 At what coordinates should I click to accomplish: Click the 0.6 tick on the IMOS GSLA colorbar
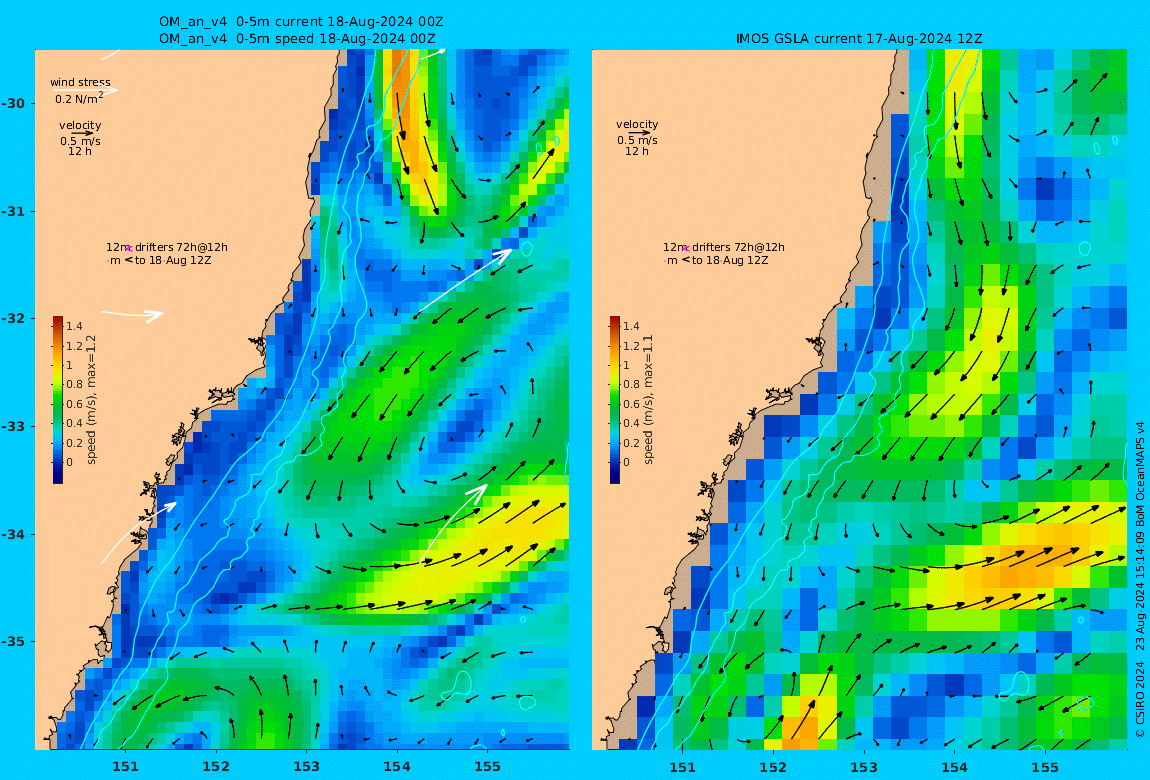coord(631,404)
